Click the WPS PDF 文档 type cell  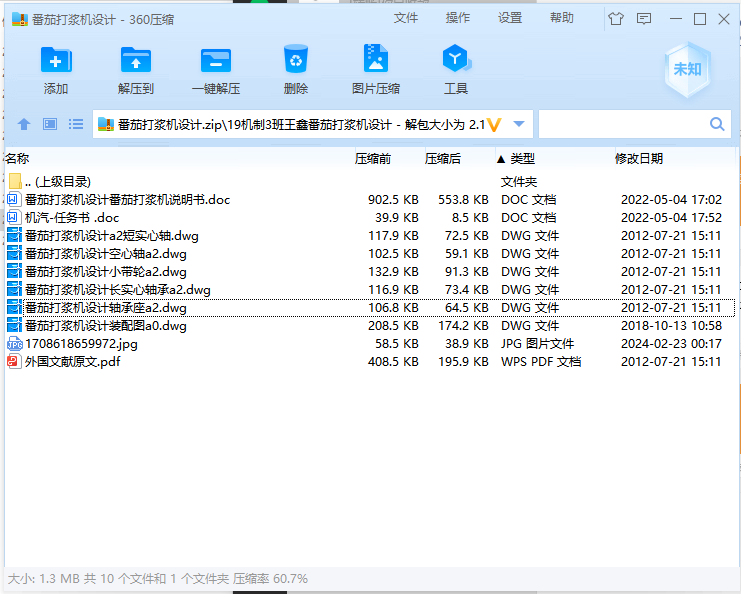[x=541, y=362]
